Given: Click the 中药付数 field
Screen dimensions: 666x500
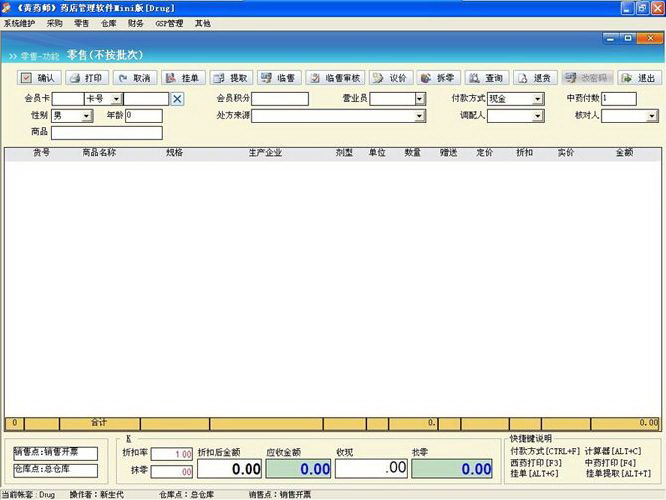Looking at the screenshot, I should (x=619, y=99).
